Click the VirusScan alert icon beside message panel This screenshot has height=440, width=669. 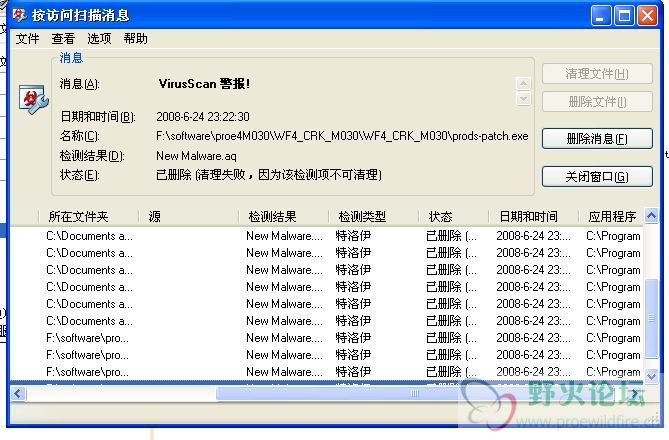click(33, 99)
